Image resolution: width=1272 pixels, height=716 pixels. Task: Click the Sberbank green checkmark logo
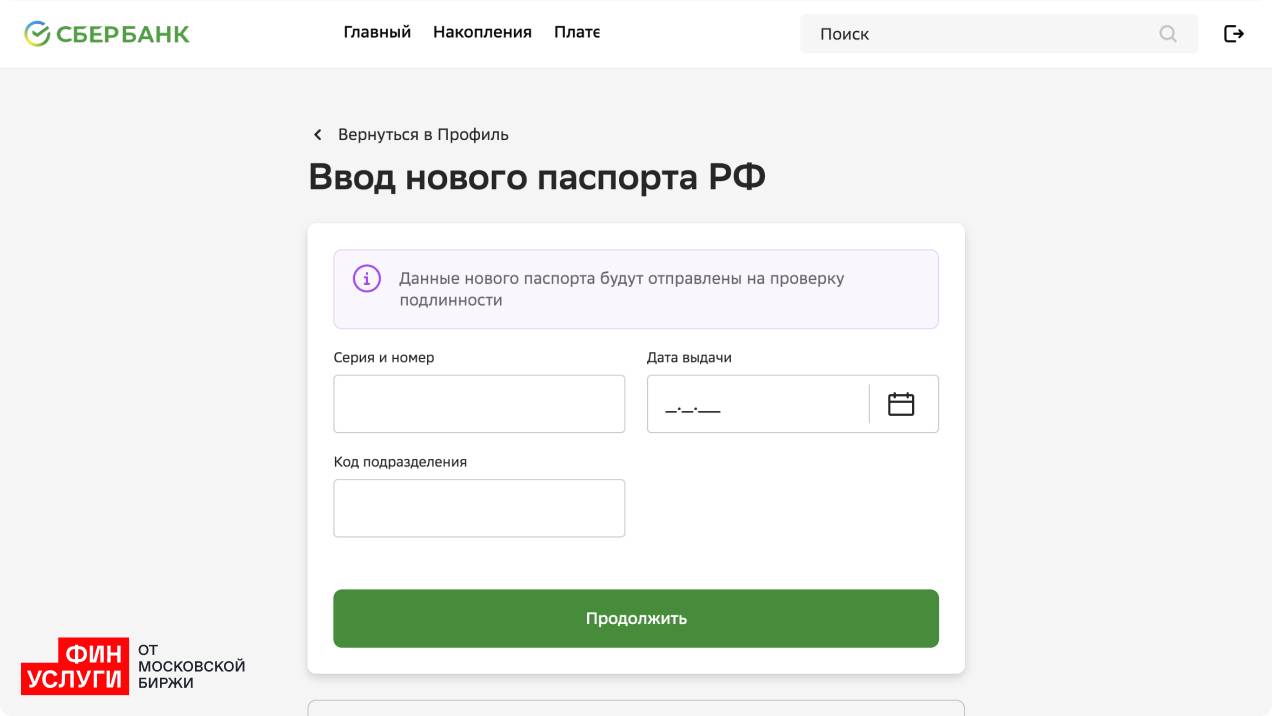[x=37, y=34]
